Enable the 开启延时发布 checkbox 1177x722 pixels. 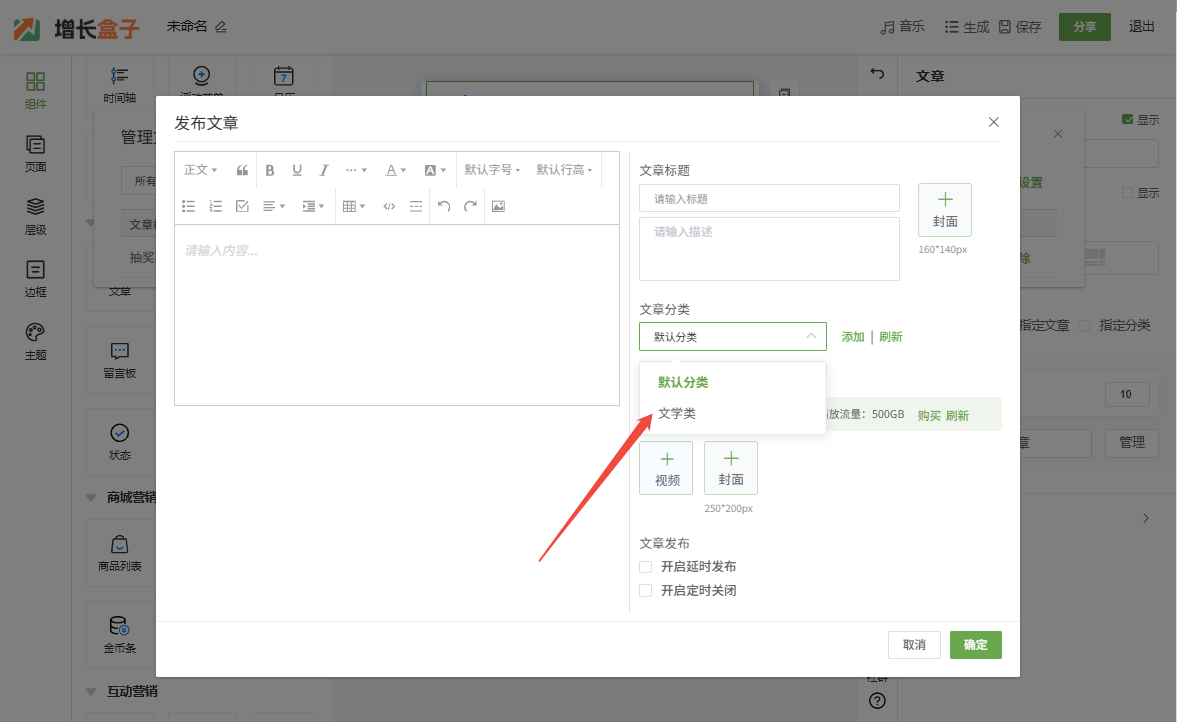click(646, 567)
